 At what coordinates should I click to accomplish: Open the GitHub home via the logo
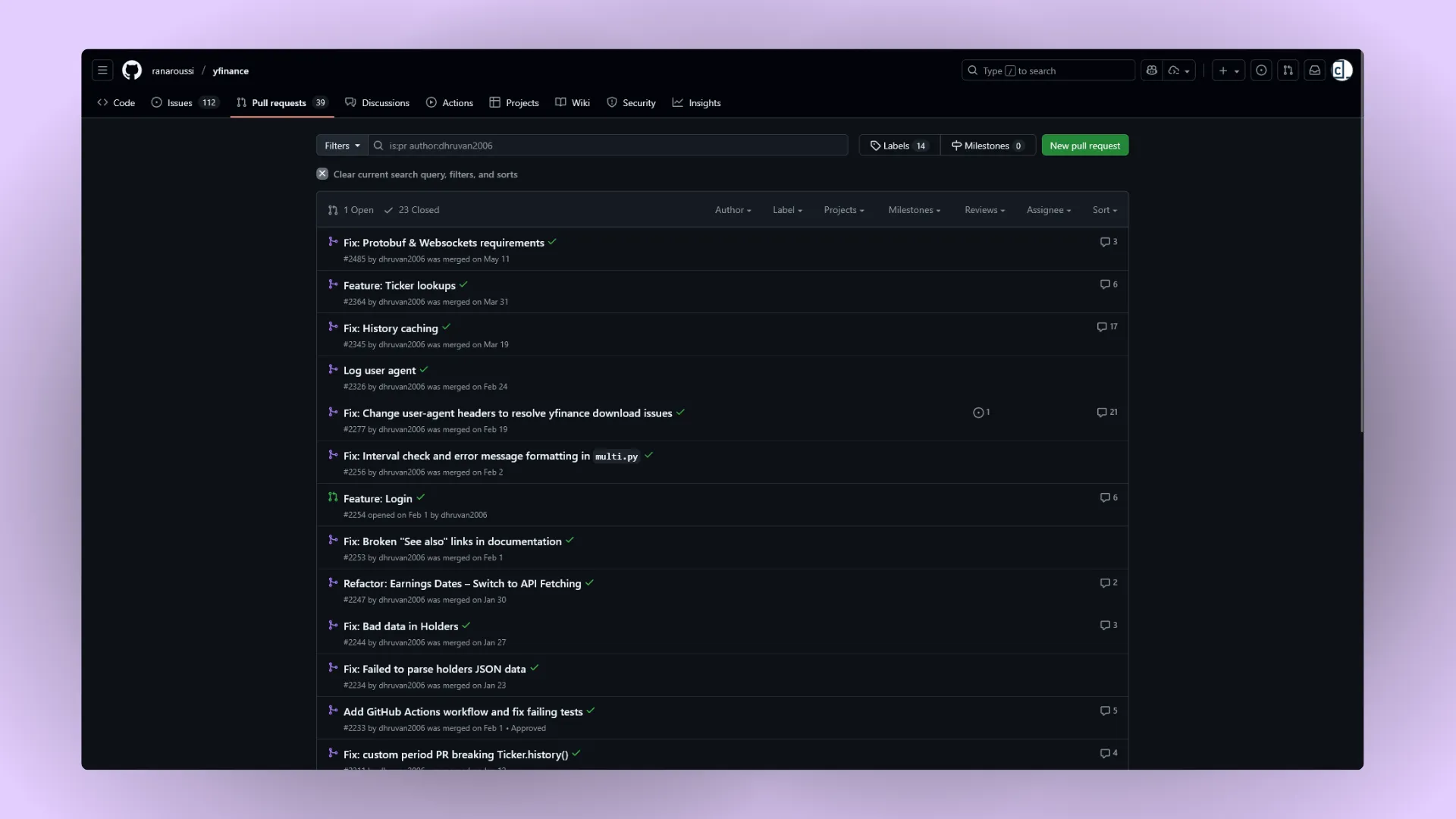pyautogui.click(x=131, y=71)
